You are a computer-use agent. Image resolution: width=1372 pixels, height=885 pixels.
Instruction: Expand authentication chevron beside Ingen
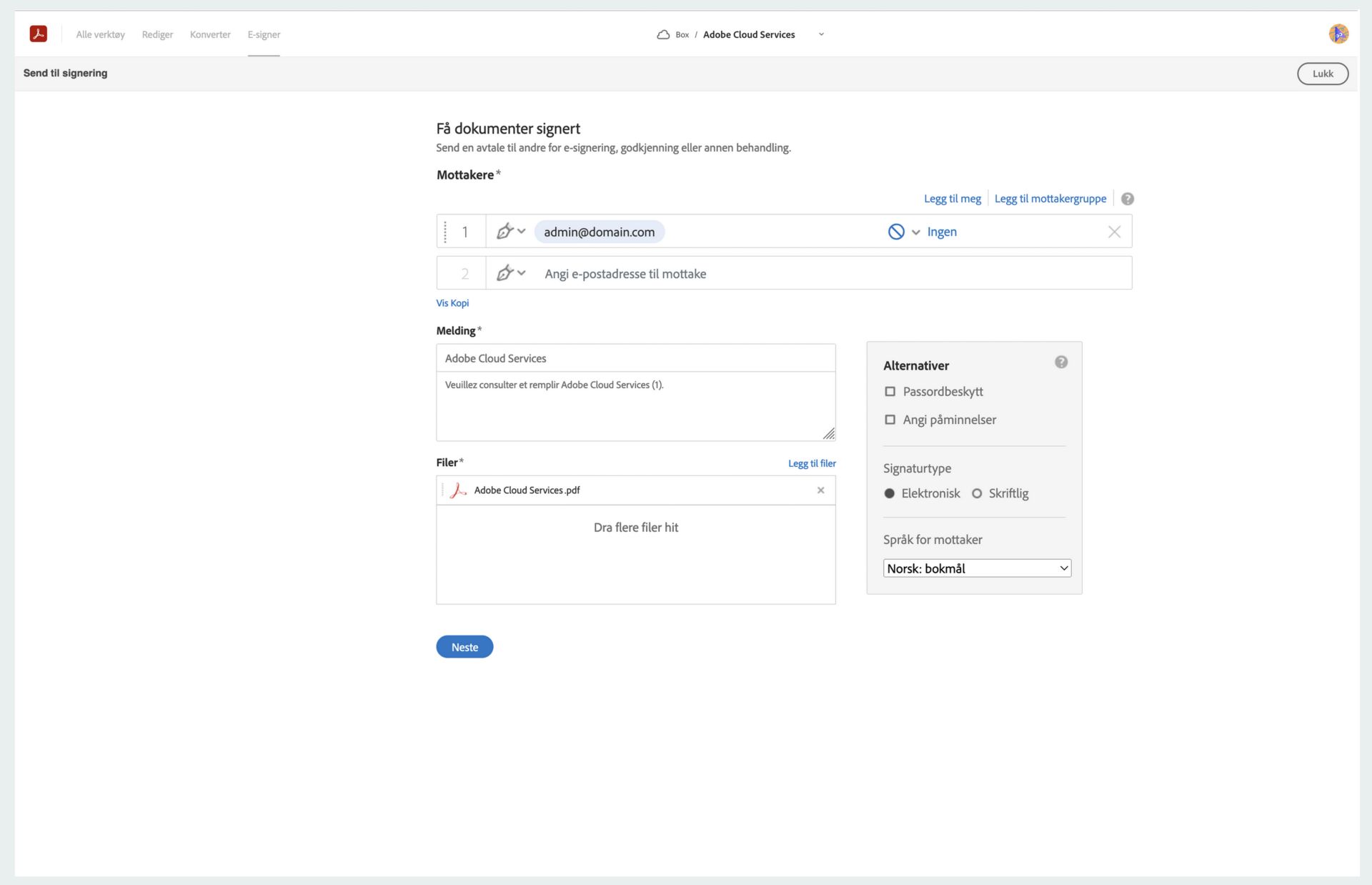915,232
